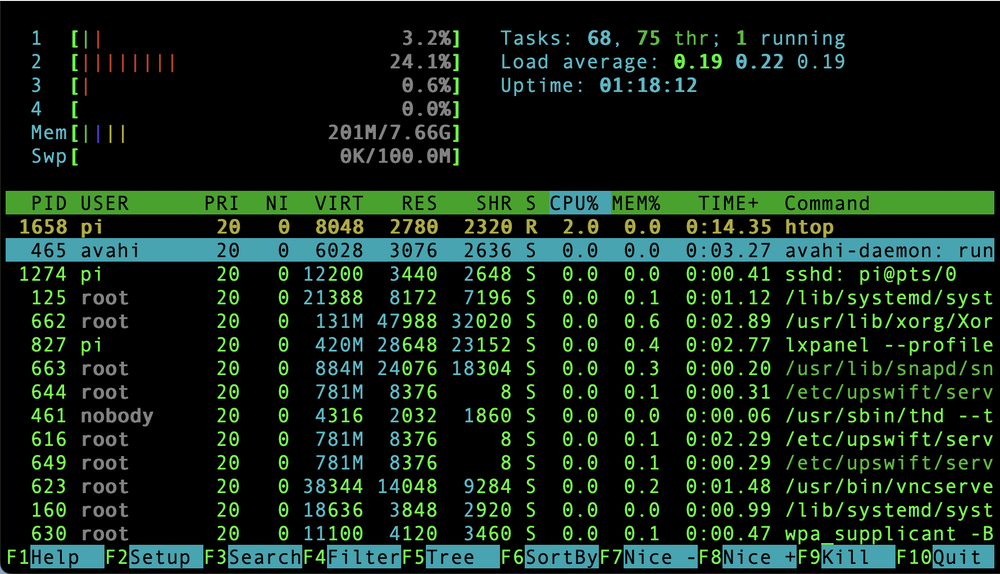The width and height of the screenshot is (1000, 574).
Task: Click the 47988 RES value for Xorg
Action: tap(407, 321)
